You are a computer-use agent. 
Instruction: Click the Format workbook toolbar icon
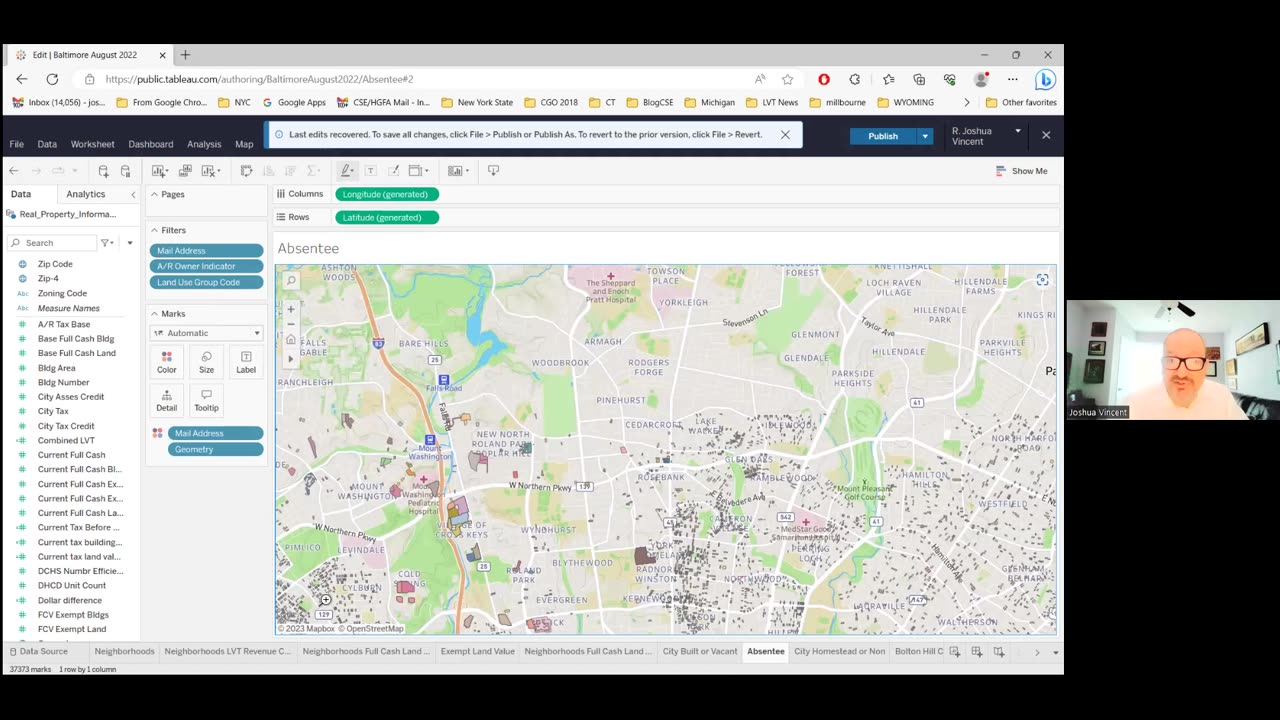(393, 171)
